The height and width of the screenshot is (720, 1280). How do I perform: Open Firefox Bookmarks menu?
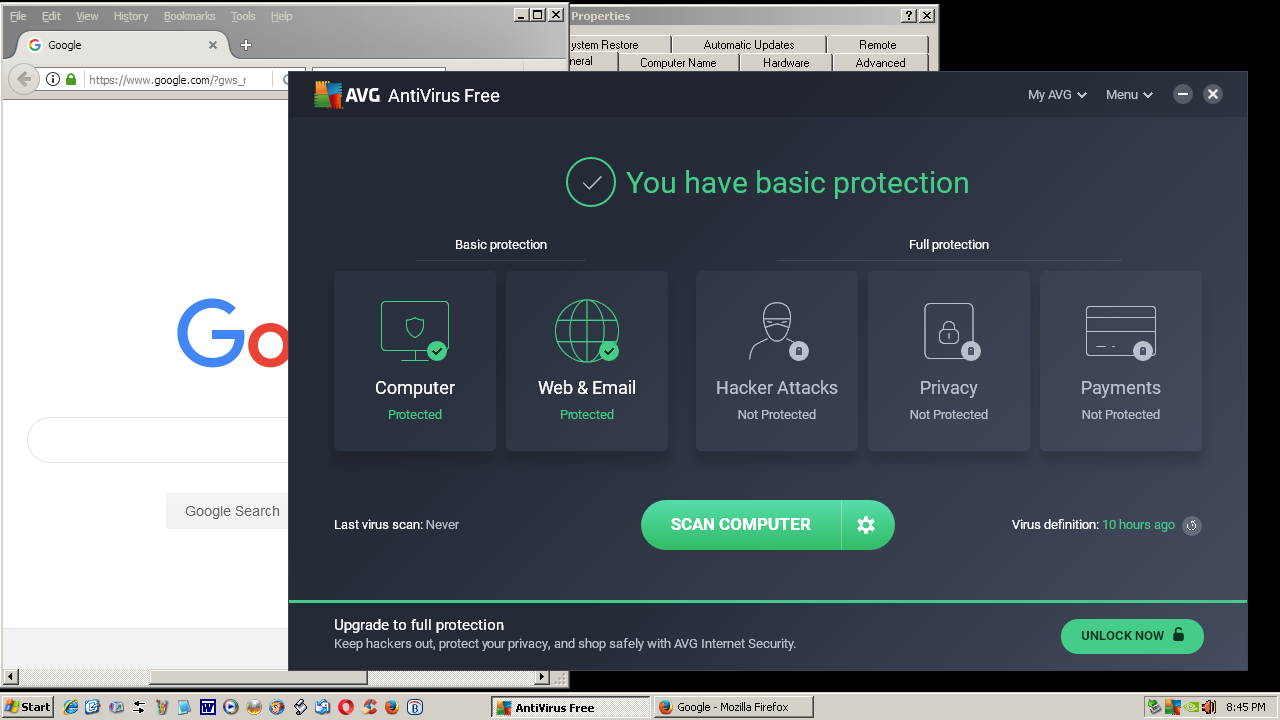(190, 16)
